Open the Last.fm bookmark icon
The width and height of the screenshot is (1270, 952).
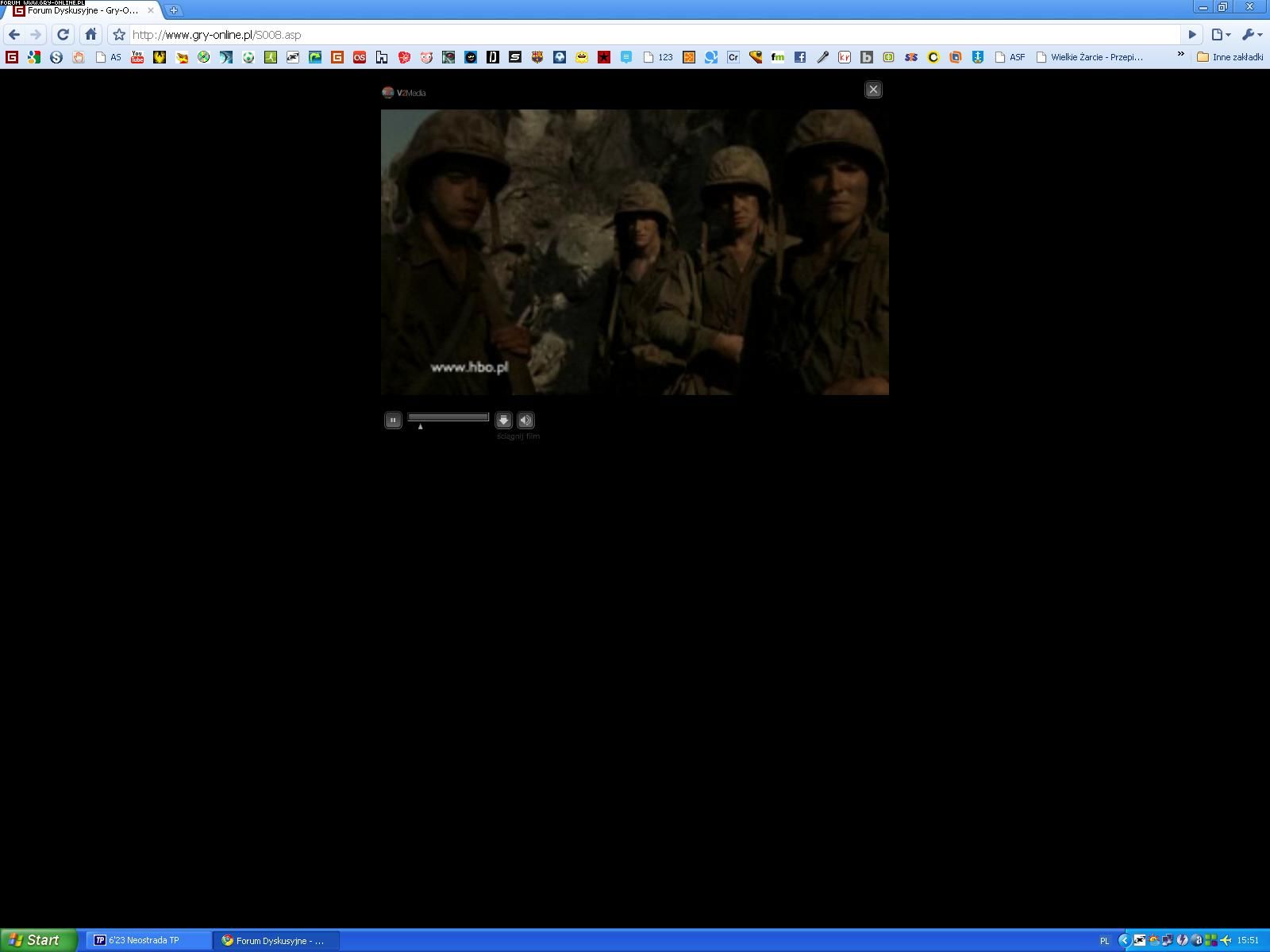point(360,57)
